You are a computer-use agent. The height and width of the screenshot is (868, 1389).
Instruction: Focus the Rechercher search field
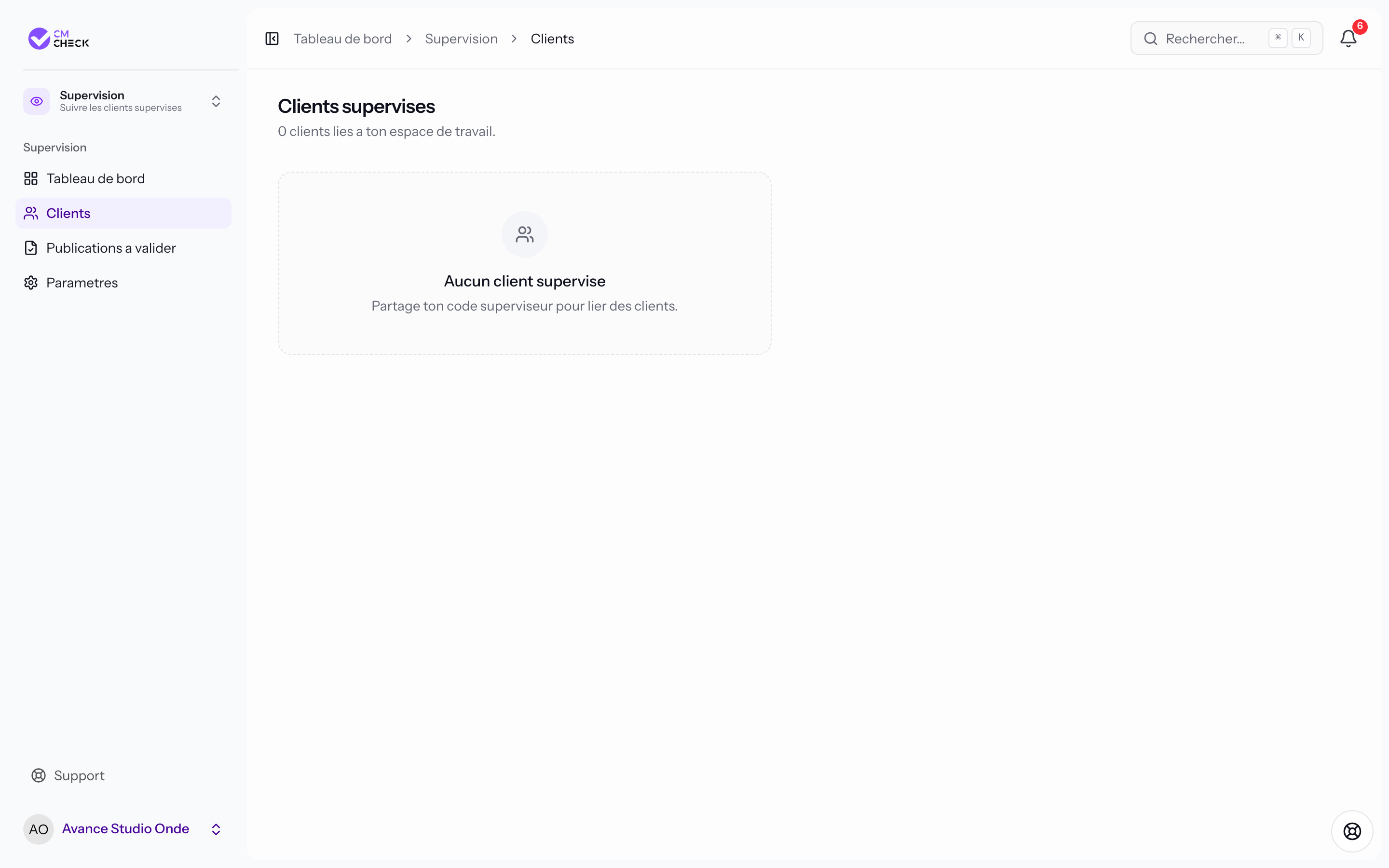tap(1226, 39)
